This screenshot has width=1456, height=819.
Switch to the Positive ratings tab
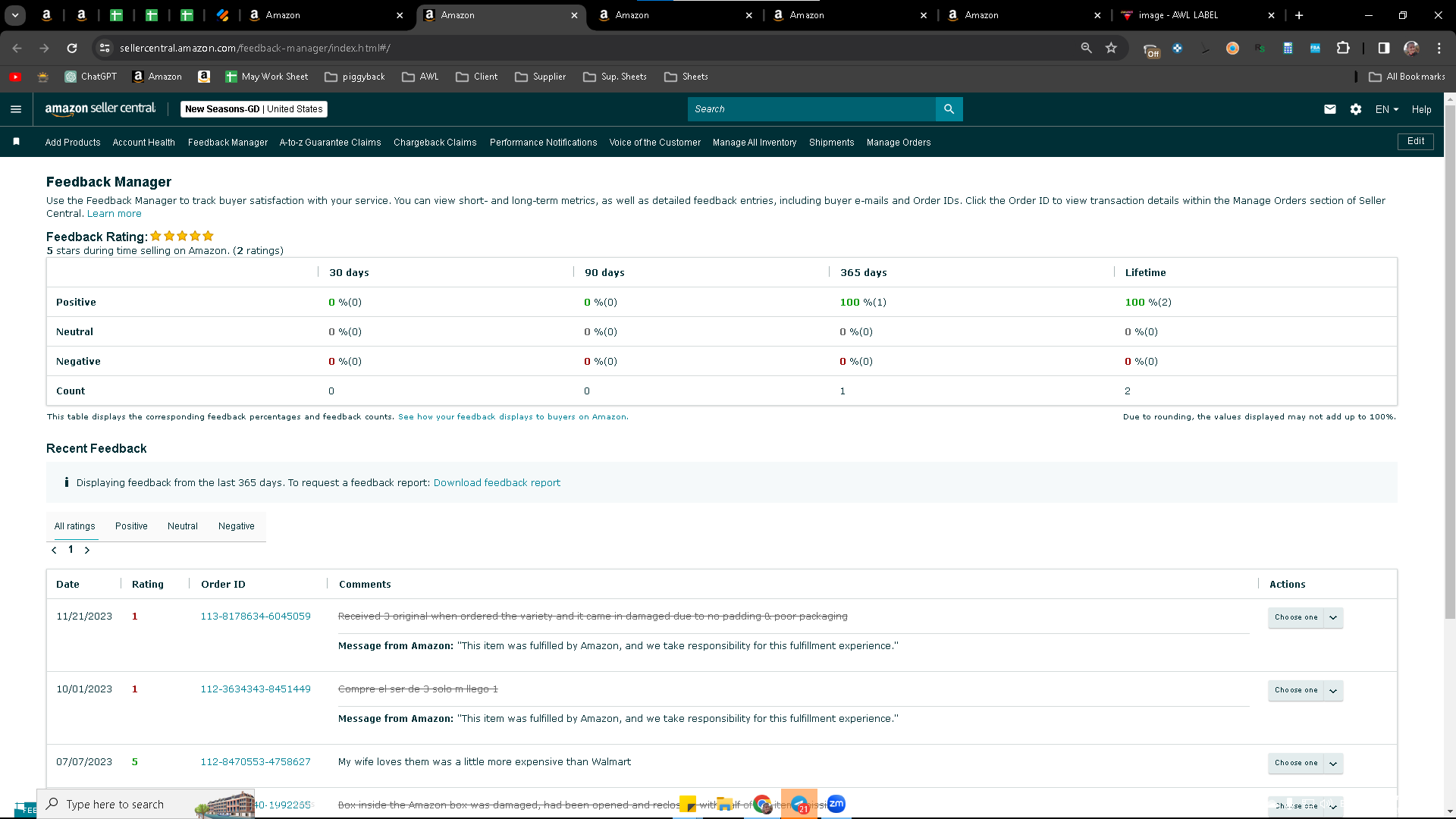click(x=131, y=526)
